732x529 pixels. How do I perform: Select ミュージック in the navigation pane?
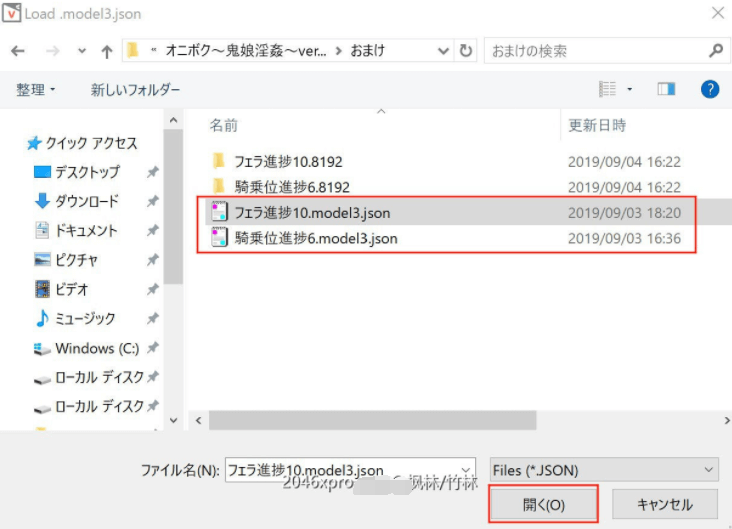click(85, 318)
